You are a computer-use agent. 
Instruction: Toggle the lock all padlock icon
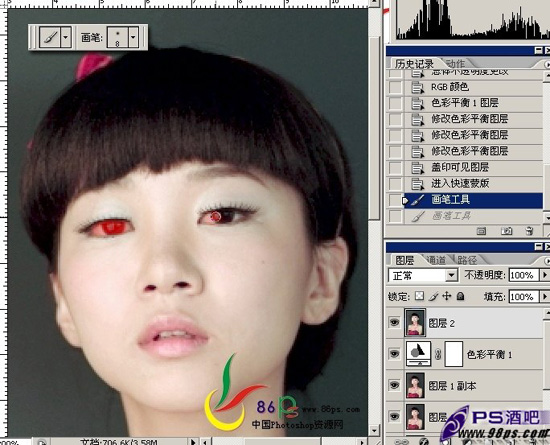[461, 297]
